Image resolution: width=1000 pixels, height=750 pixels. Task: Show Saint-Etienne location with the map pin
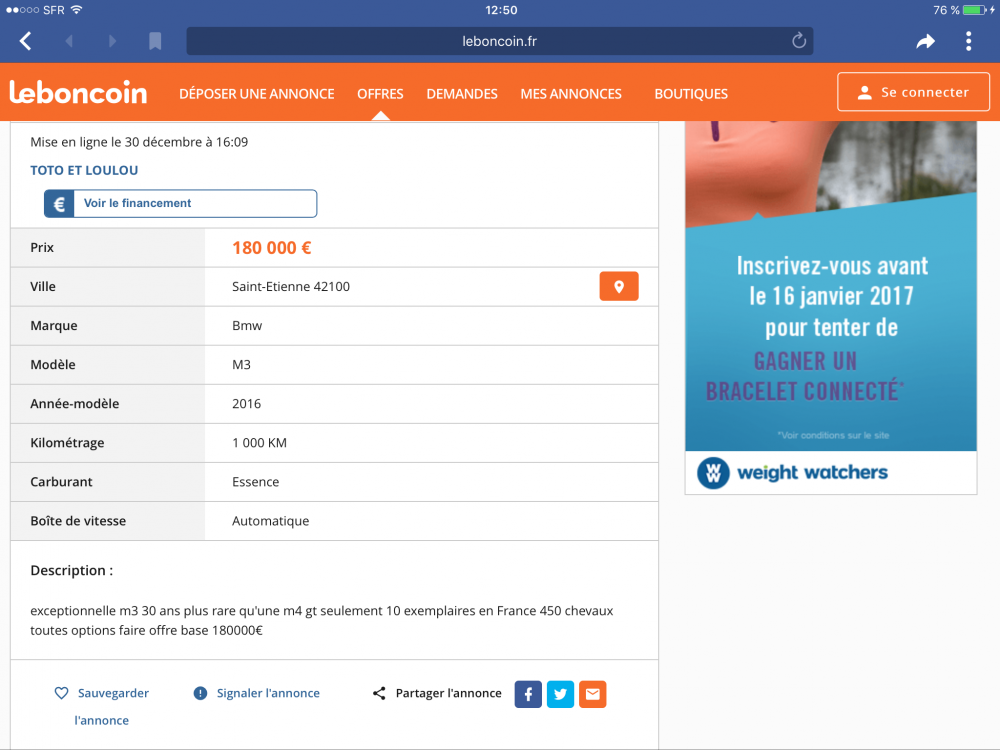coord(619,286)
